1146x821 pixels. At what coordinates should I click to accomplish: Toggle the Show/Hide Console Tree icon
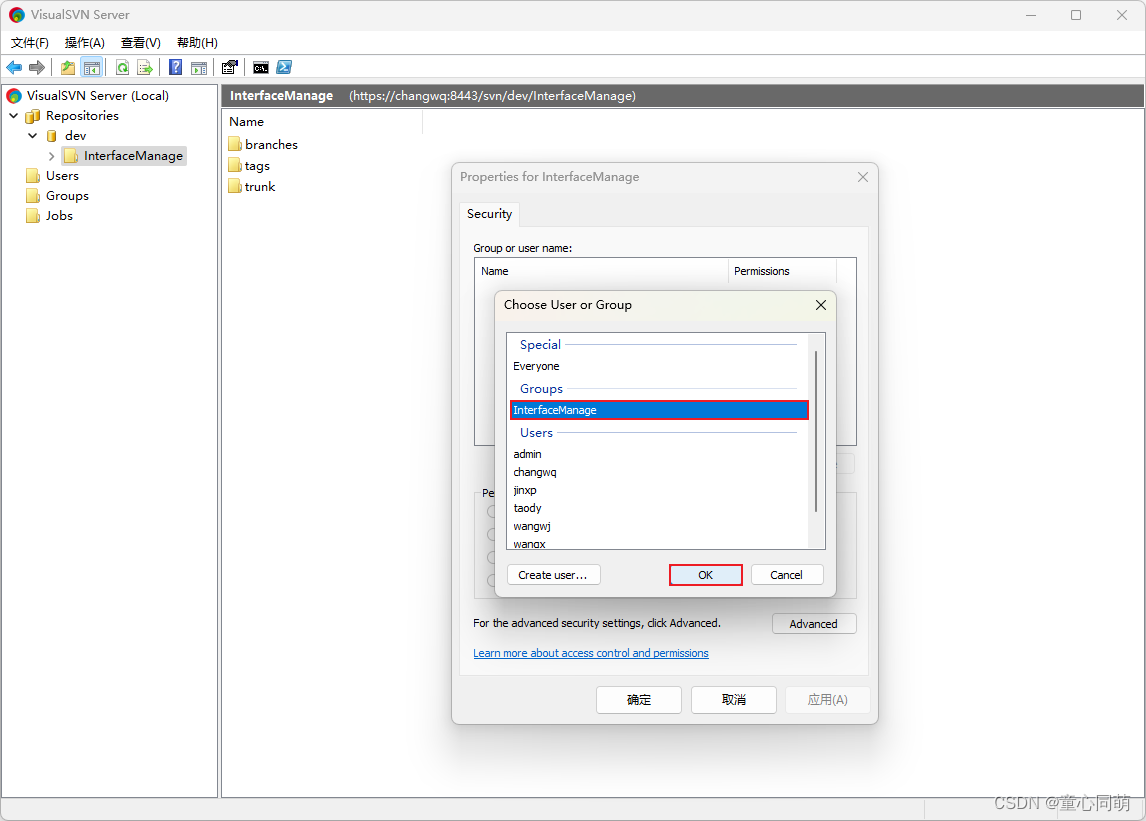point(91,67)
